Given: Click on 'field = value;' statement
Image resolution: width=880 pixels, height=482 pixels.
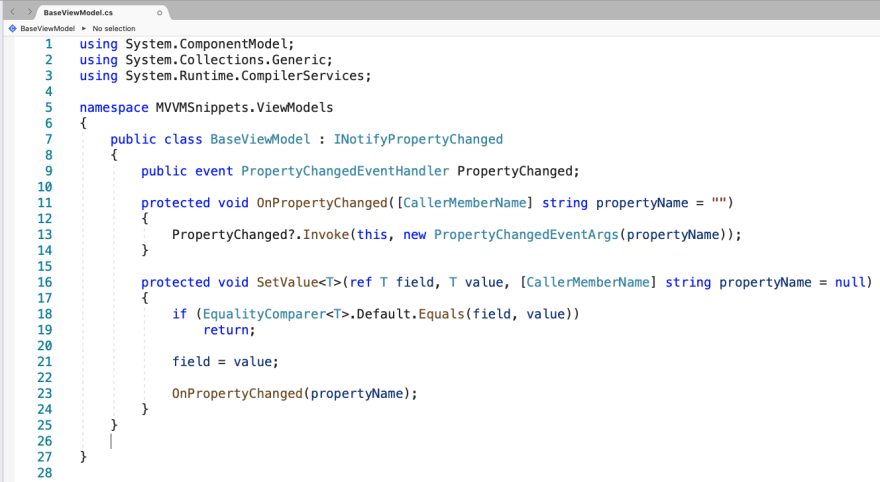Looking at the screenshot, I should [x=225, y=361].
